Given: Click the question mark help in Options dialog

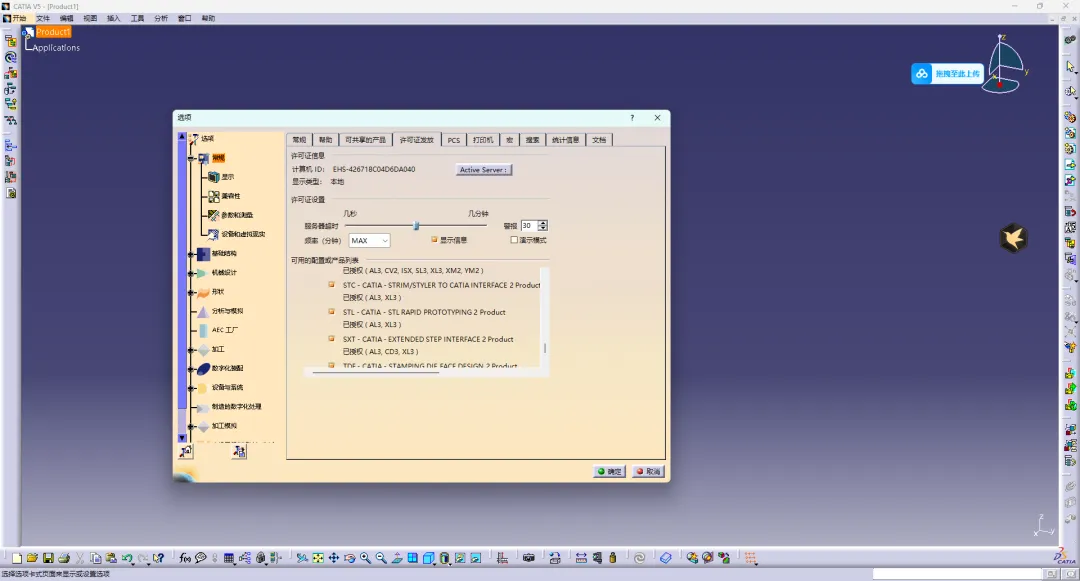Looking at the screenshot, I should click(632, 118).
